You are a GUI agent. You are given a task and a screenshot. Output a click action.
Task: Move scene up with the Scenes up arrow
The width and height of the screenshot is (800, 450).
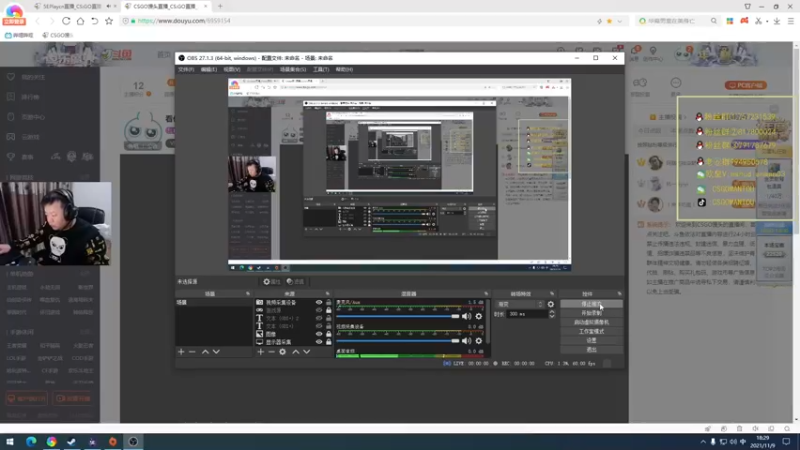click(205, 352)
